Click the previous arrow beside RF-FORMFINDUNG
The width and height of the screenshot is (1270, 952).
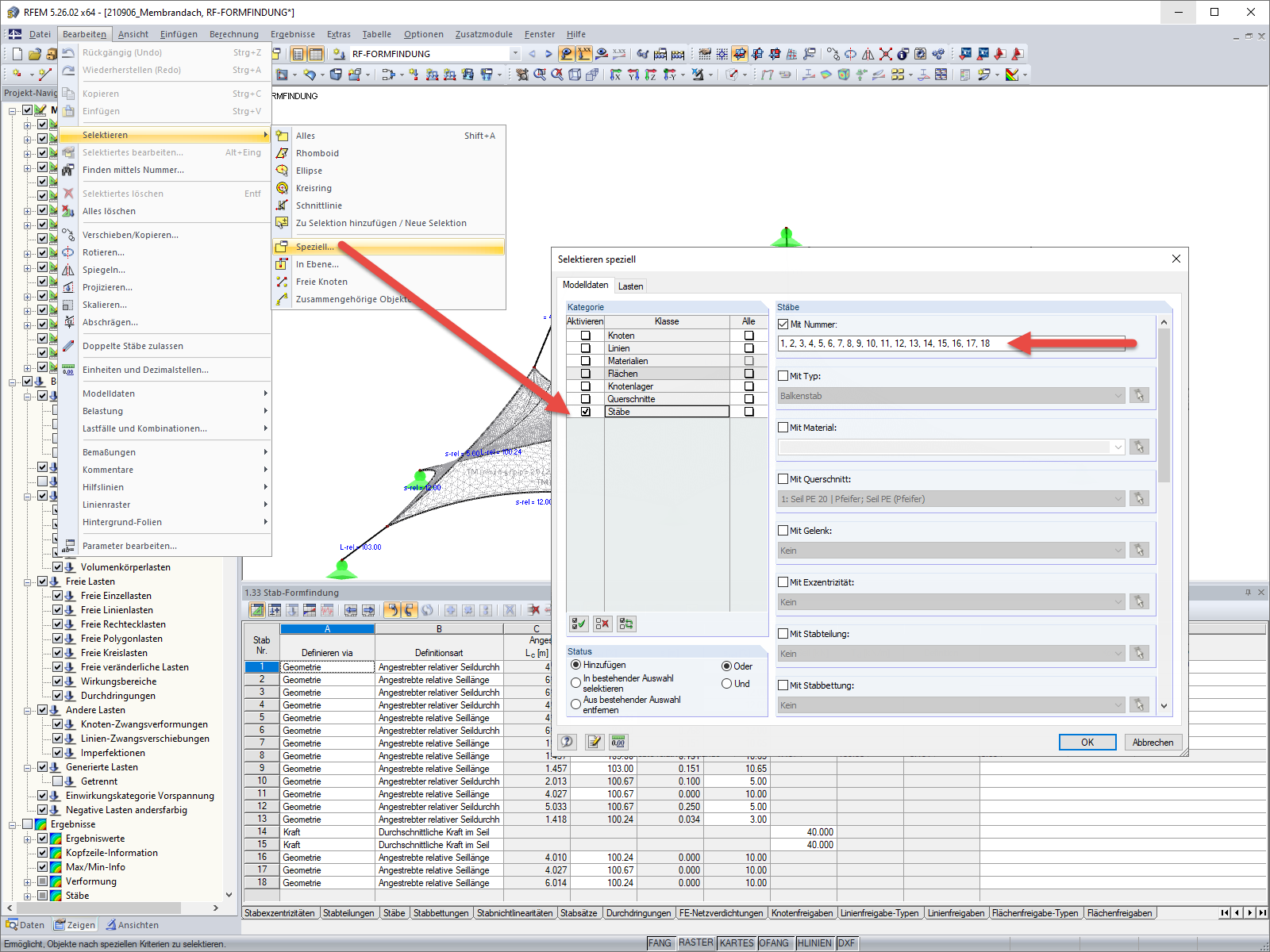click(x=532, y=54)
